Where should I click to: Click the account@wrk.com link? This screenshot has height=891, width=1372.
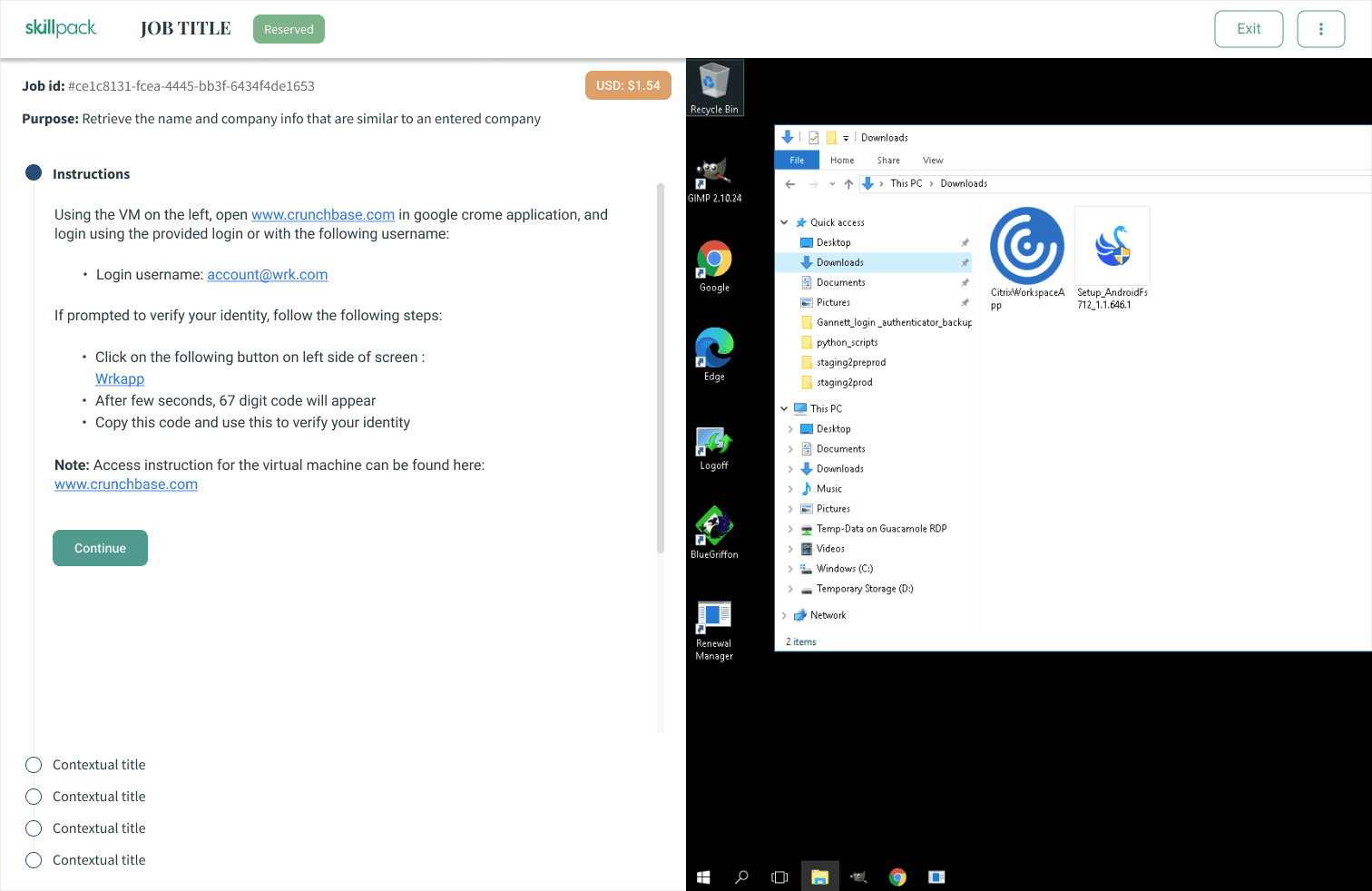point(268,275)
